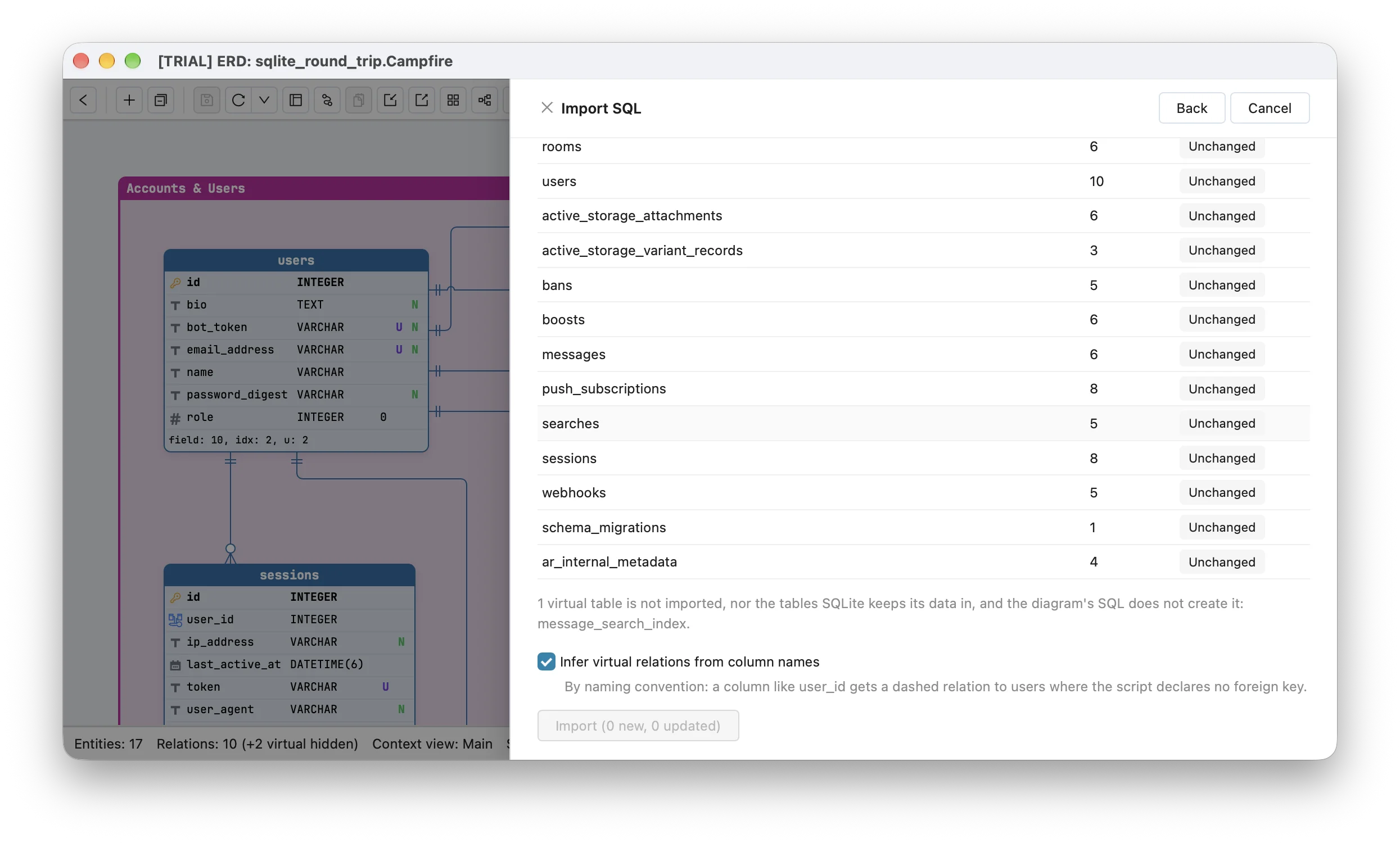Select the 'active_storage_attachments' row
The width and height of the screenshot is (1400, 843).
coord(923,216)
